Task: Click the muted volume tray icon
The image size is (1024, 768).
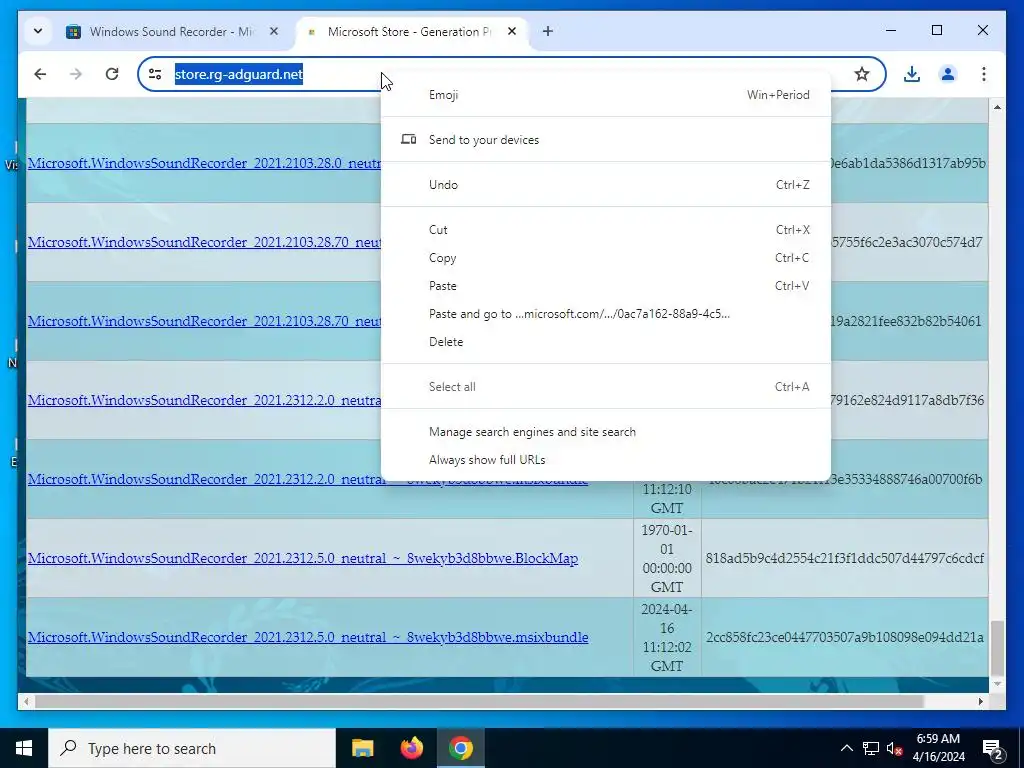Action: (x=895, y=748)
